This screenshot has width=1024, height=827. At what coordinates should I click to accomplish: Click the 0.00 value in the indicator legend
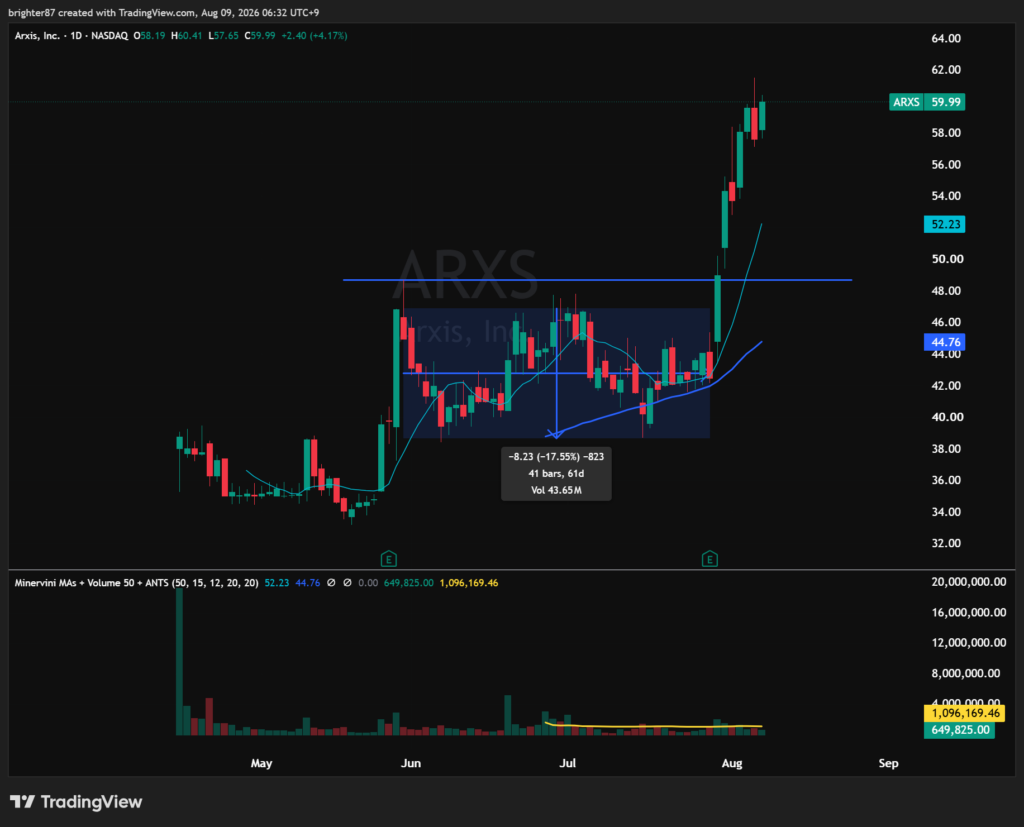[368, 583]
